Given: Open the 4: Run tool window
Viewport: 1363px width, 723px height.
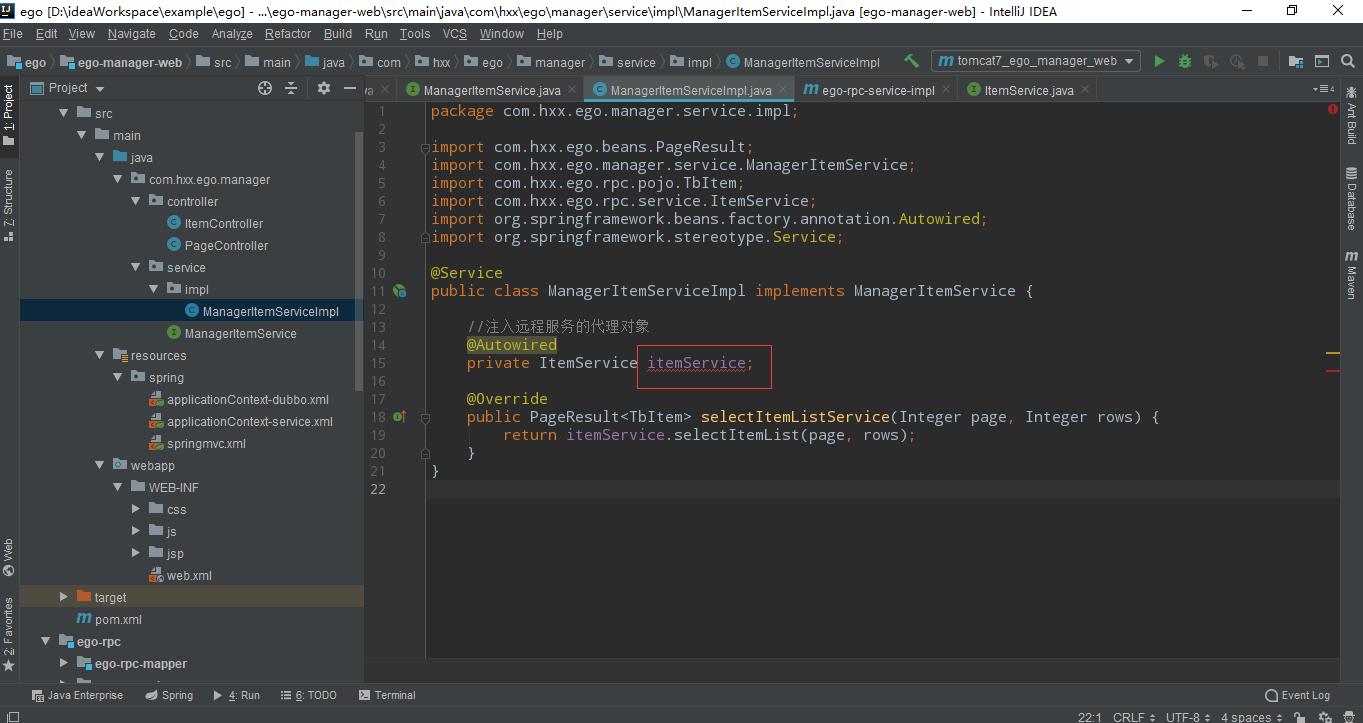Looking at the screenshot, I should (236, 695).
